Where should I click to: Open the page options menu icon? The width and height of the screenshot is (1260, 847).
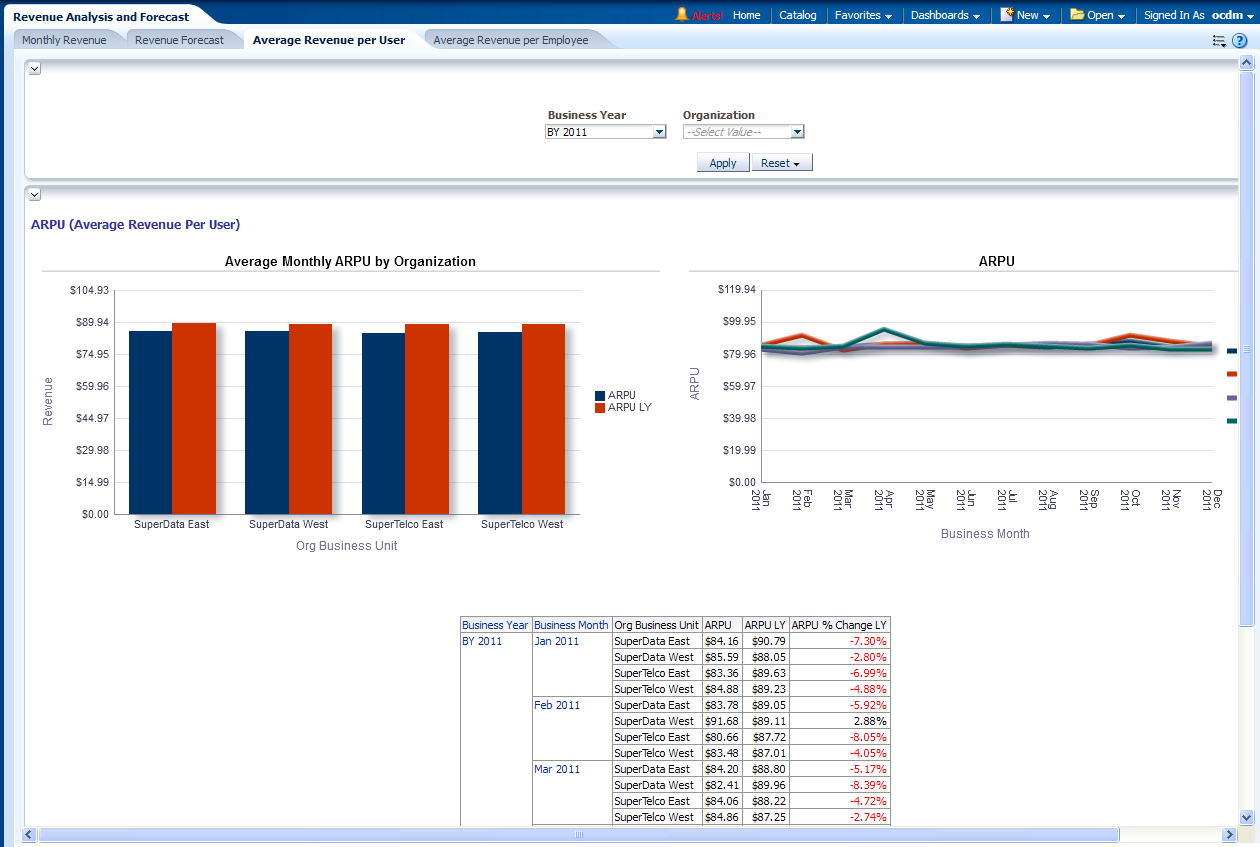click(x=1219, y=41)
